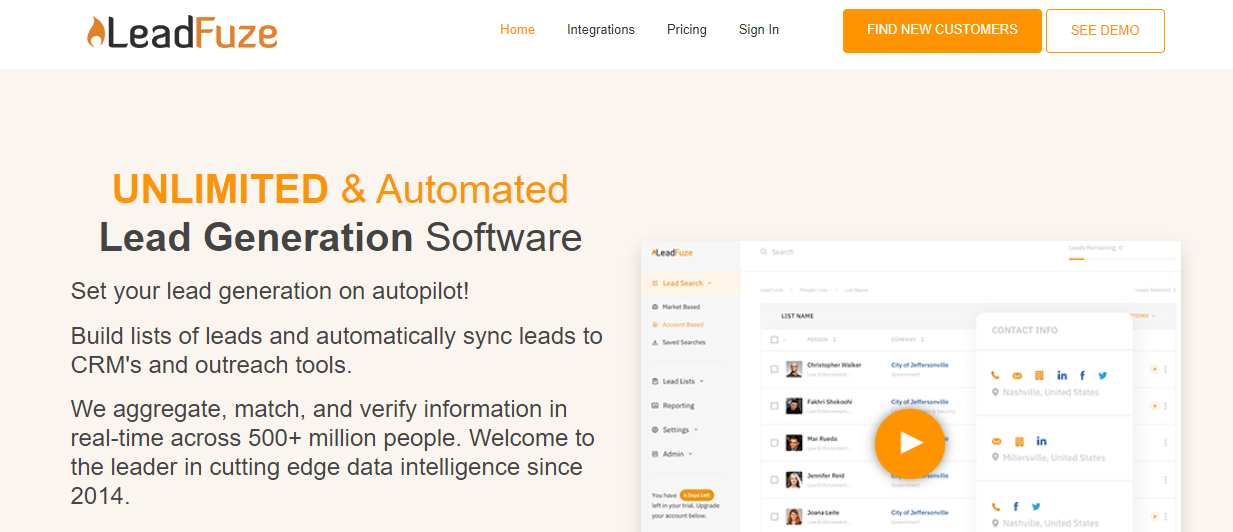Viewport: 1233px width, 532px height.
Task: Click the Leads Remaining progress bar
Action: (1120, 258)
